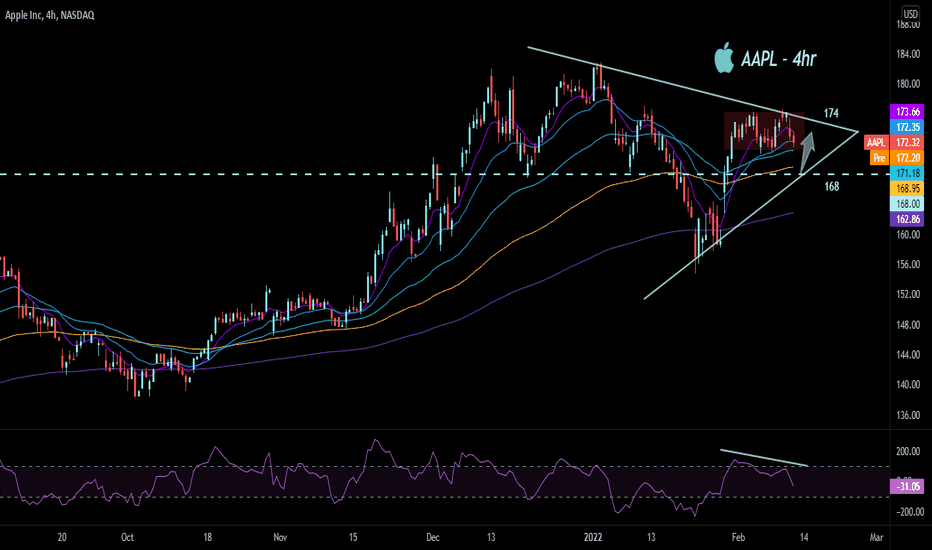Click the 136.00 price axis label
Viewport: 932px width, 550px height.
908,415
